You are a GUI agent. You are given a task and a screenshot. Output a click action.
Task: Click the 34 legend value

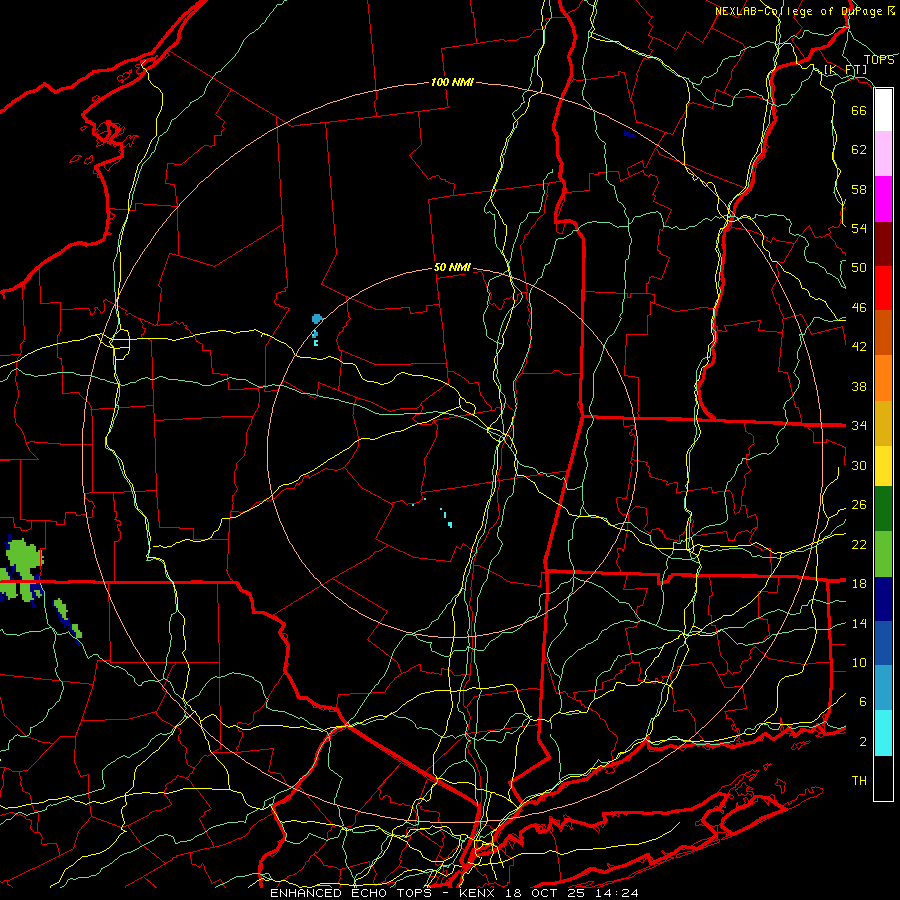point(859,426)
